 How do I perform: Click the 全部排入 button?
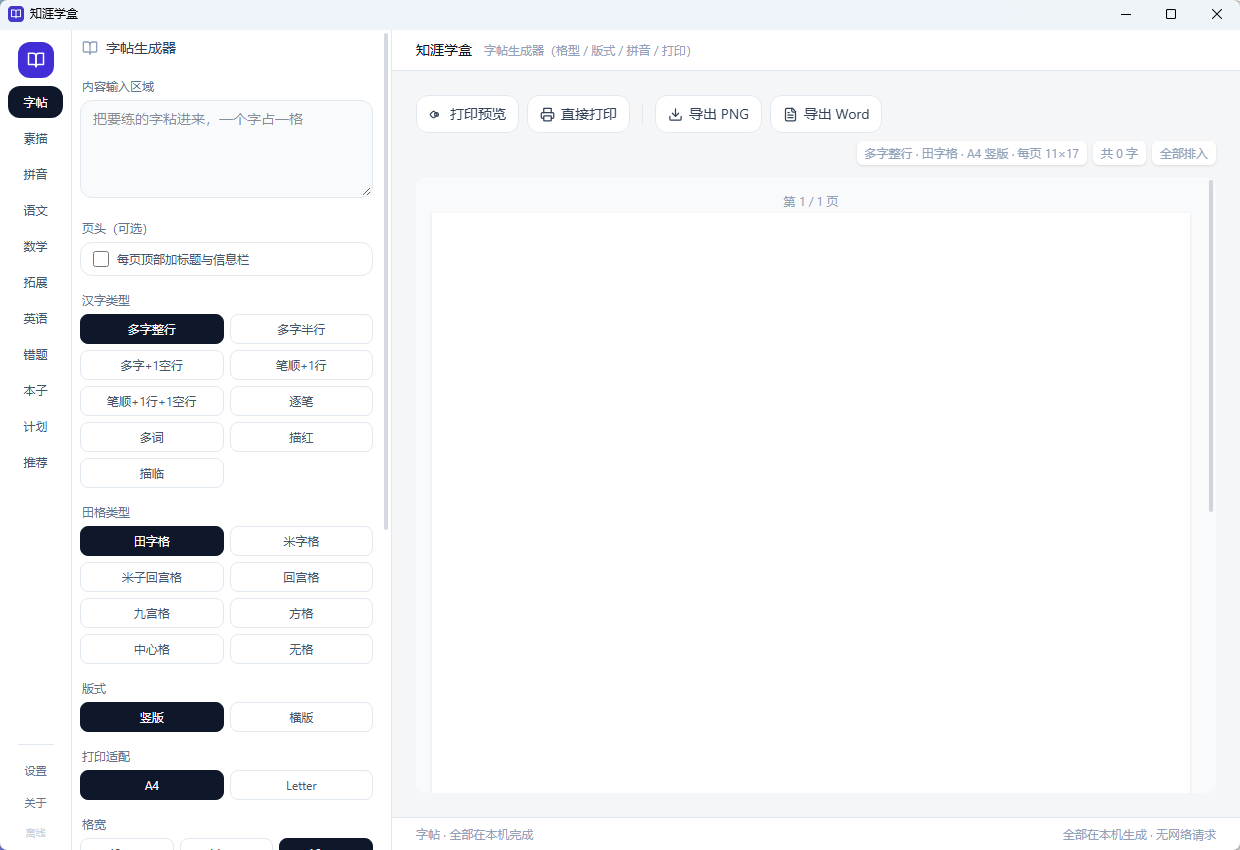tap(1184, 153)
